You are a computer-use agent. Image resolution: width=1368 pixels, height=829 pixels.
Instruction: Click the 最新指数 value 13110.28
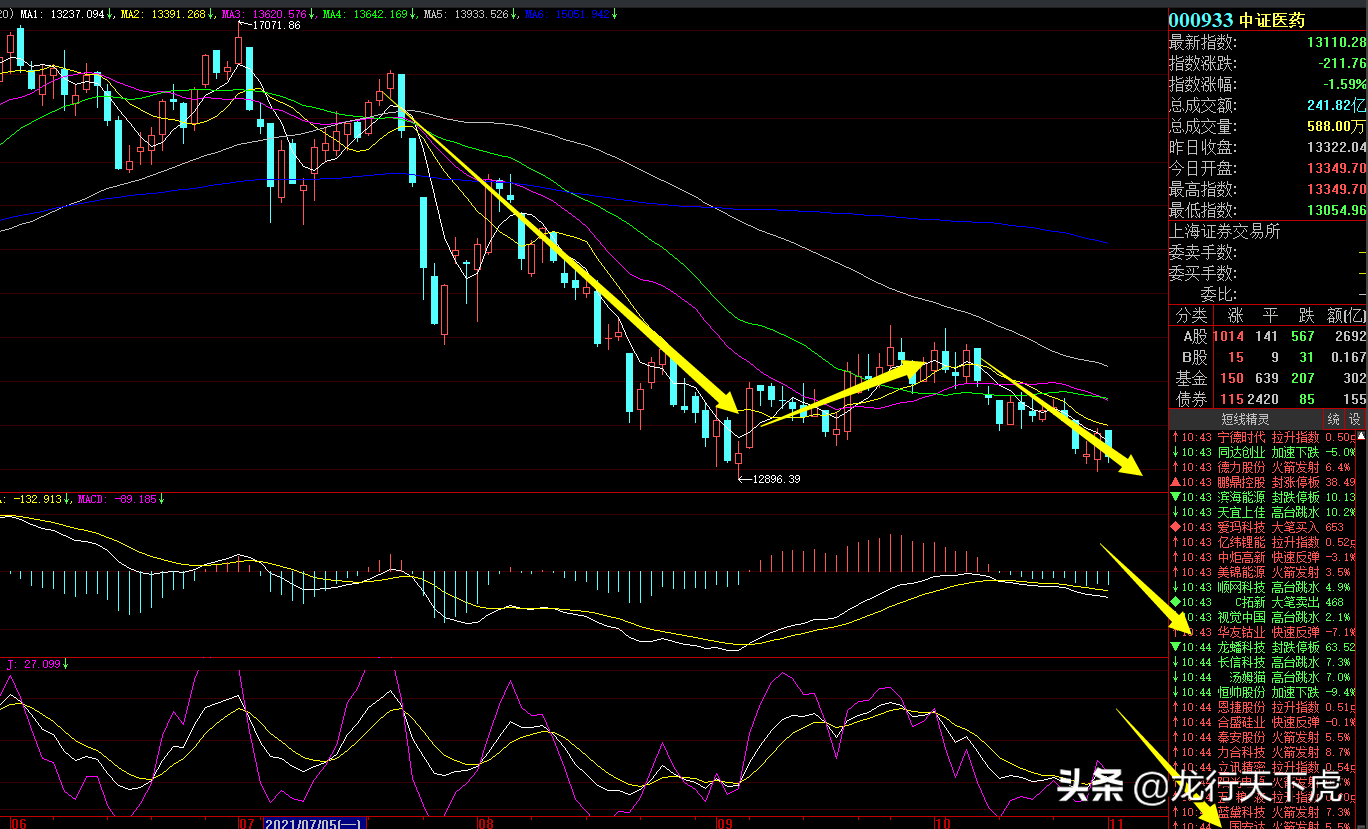(x=1336, y=42)
